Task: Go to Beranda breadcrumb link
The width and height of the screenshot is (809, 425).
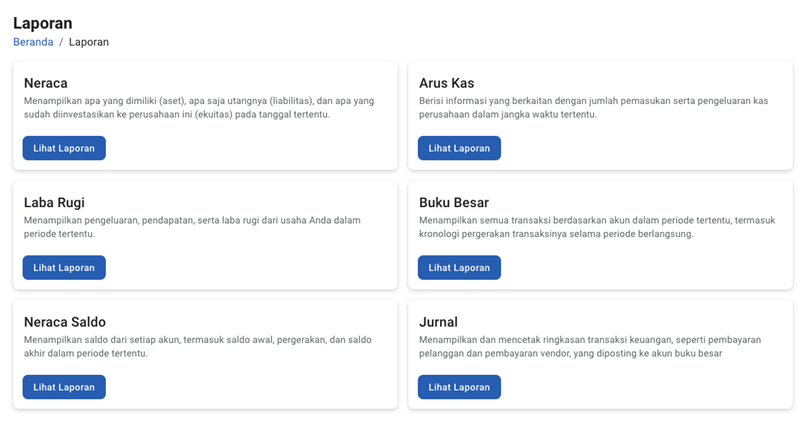Action: (x=33, y=42)
